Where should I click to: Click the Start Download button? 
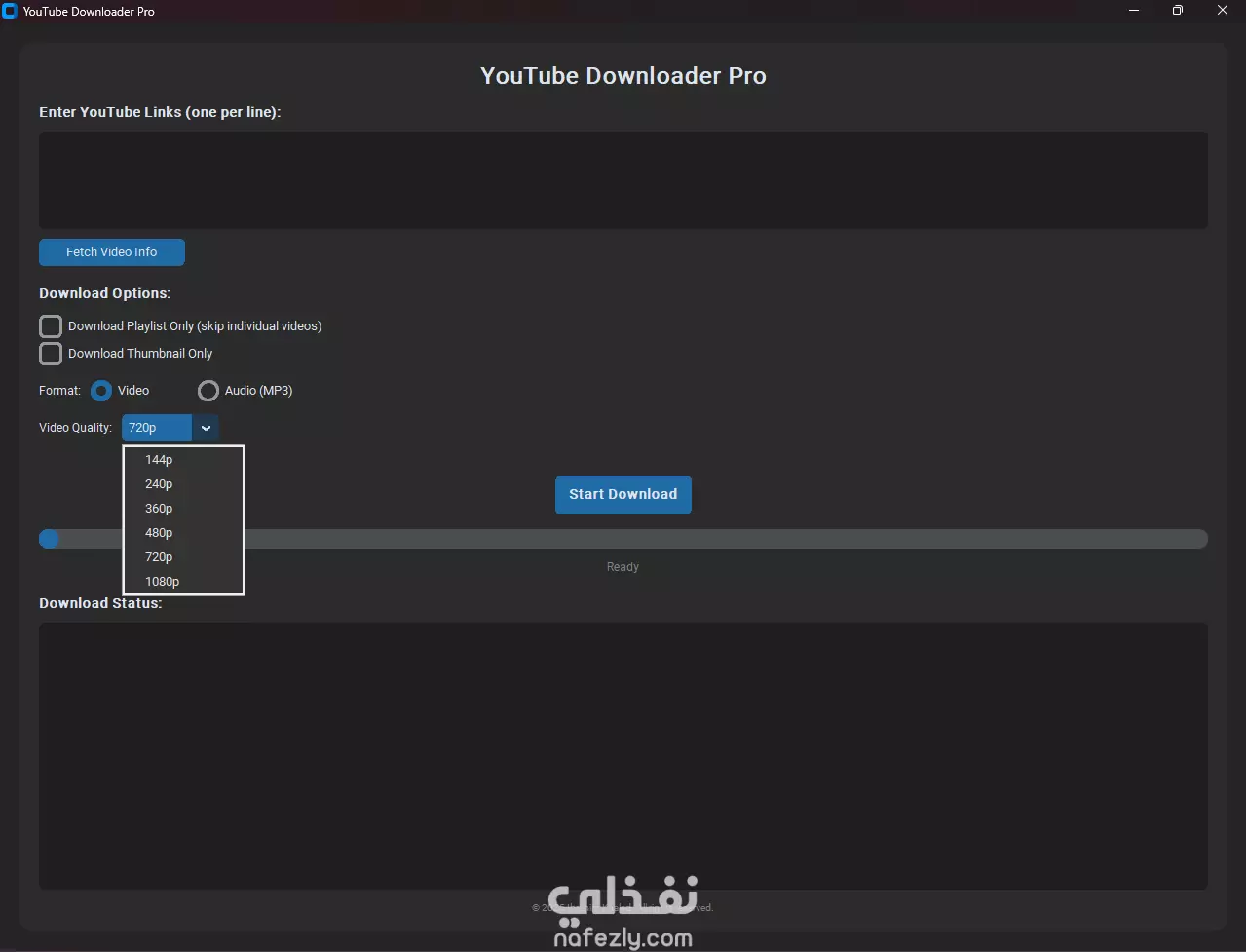[x=623, y=495]
